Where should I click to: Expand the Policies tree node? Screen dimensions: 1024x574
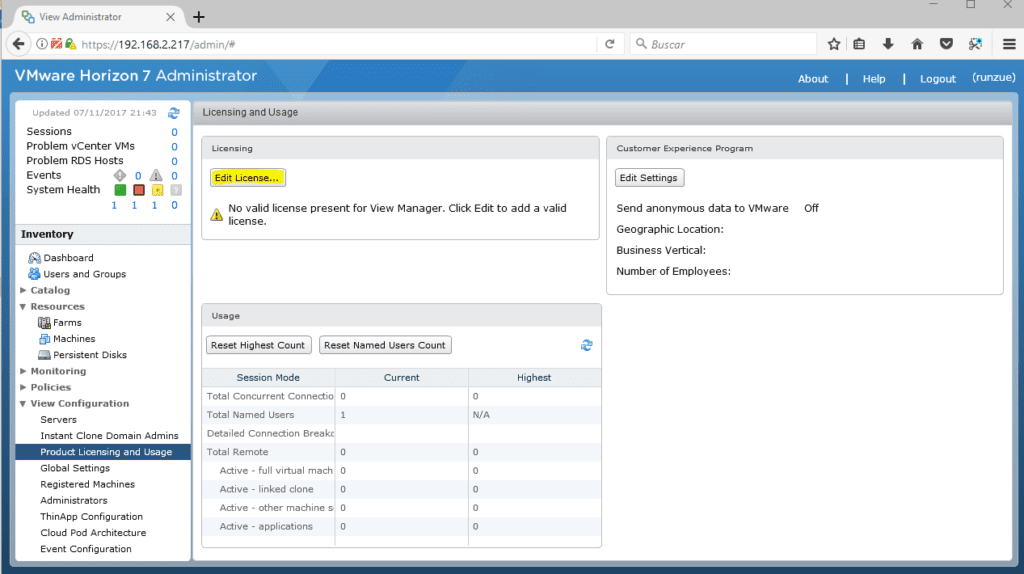tap(23, 387)
